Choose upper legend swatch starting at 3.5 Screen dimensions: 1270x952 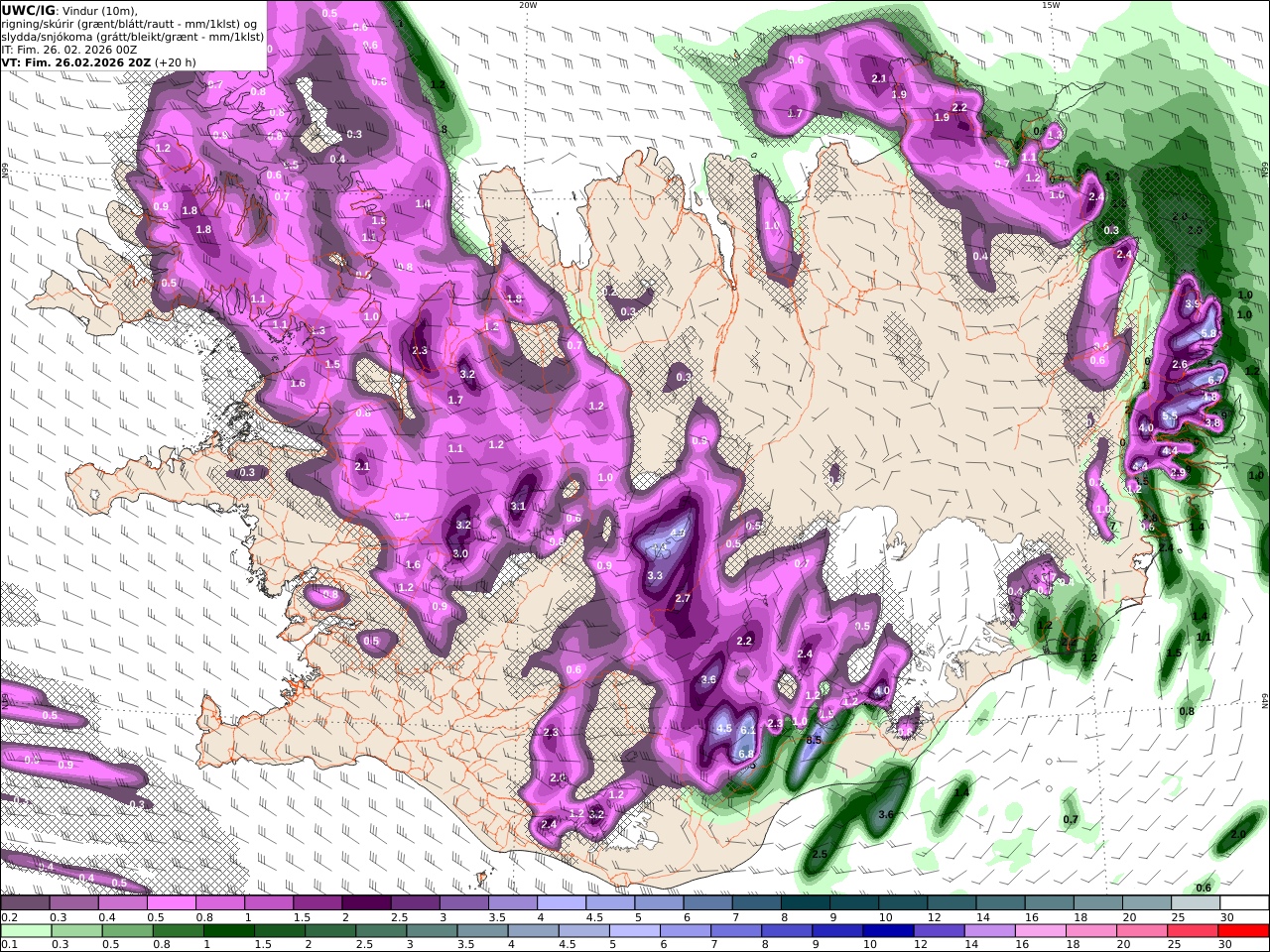point(511,903)
